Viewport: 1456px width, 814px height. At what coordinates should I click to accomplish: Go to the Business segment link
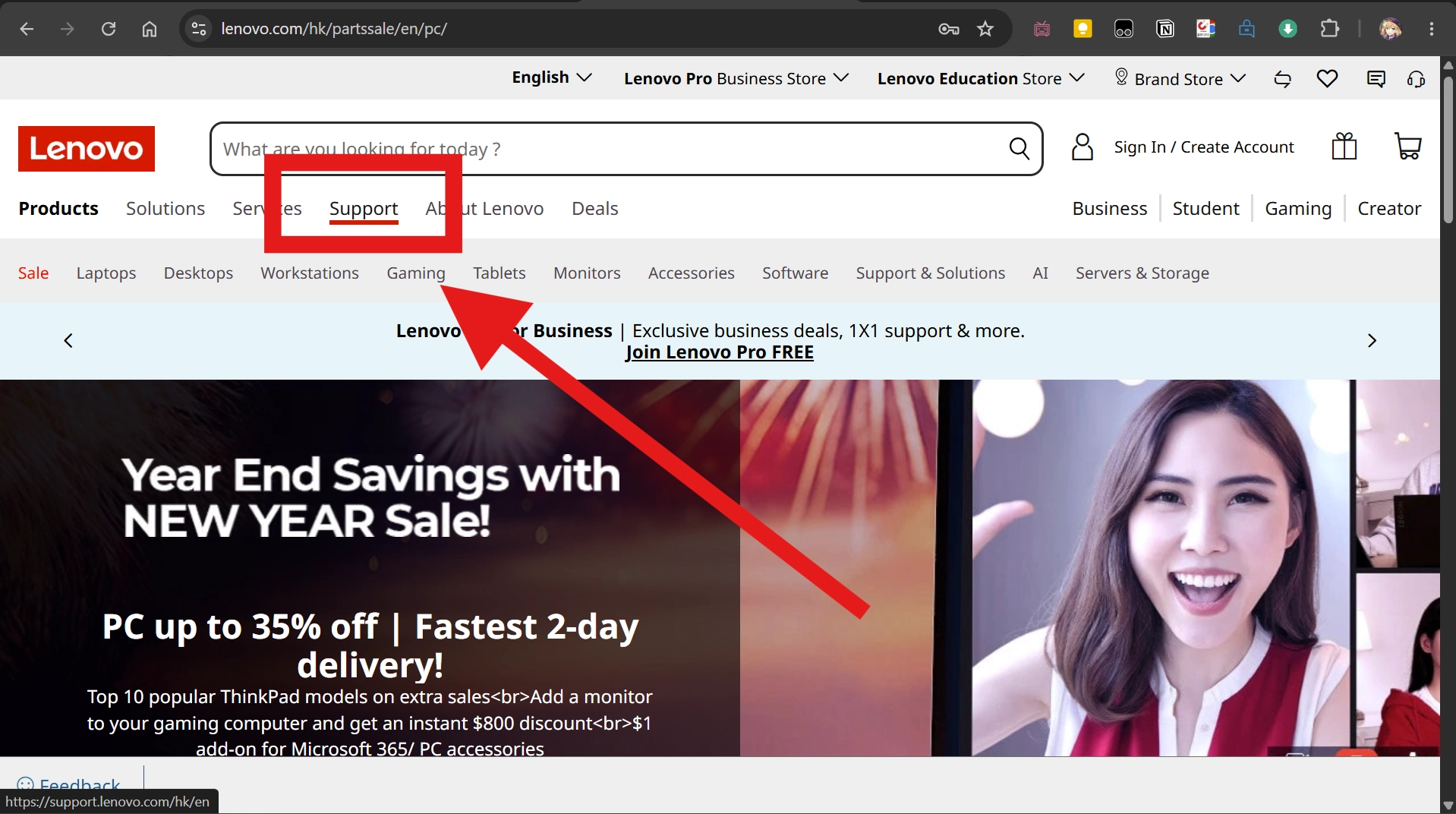[1110, 209]
